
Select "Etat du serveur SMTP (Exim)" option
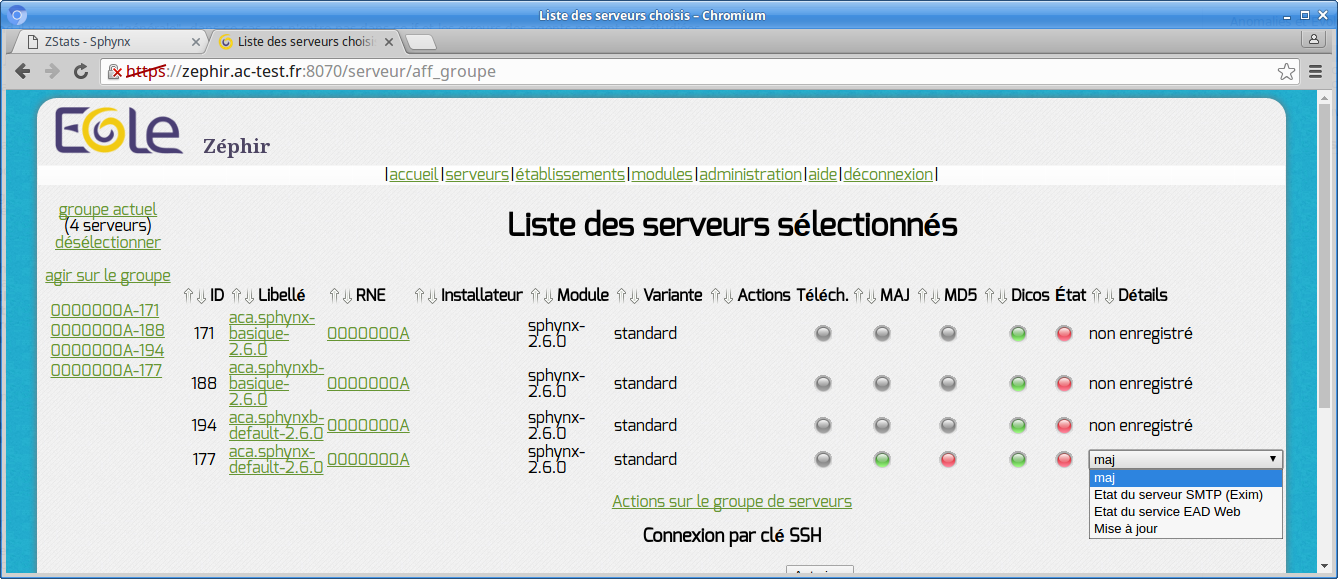point(1177,494)
